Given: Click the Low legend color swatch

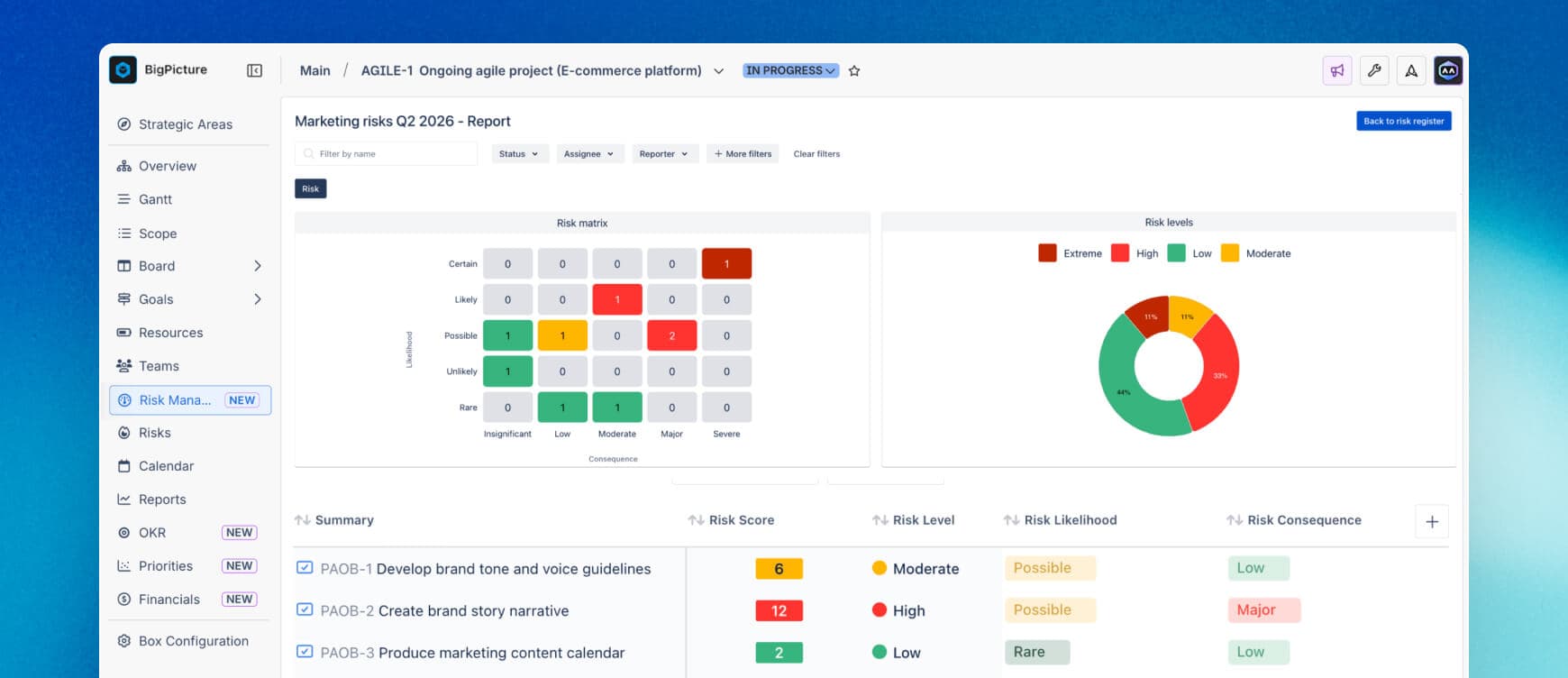Looking at the screenshot, I should click(x=1176, y=253).
